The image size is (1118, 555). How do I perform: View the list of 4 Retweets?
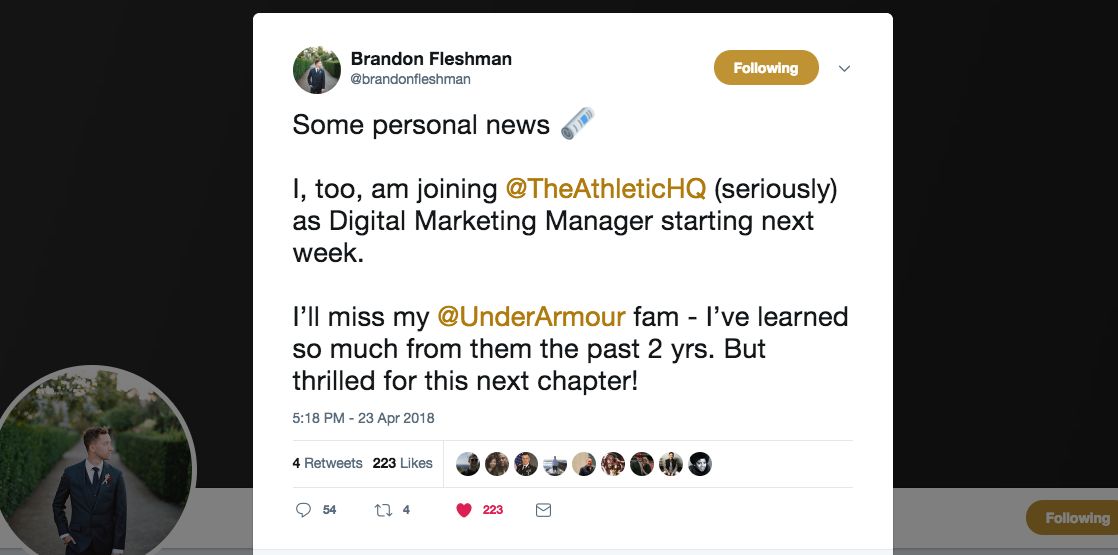(x=327, y=463)
